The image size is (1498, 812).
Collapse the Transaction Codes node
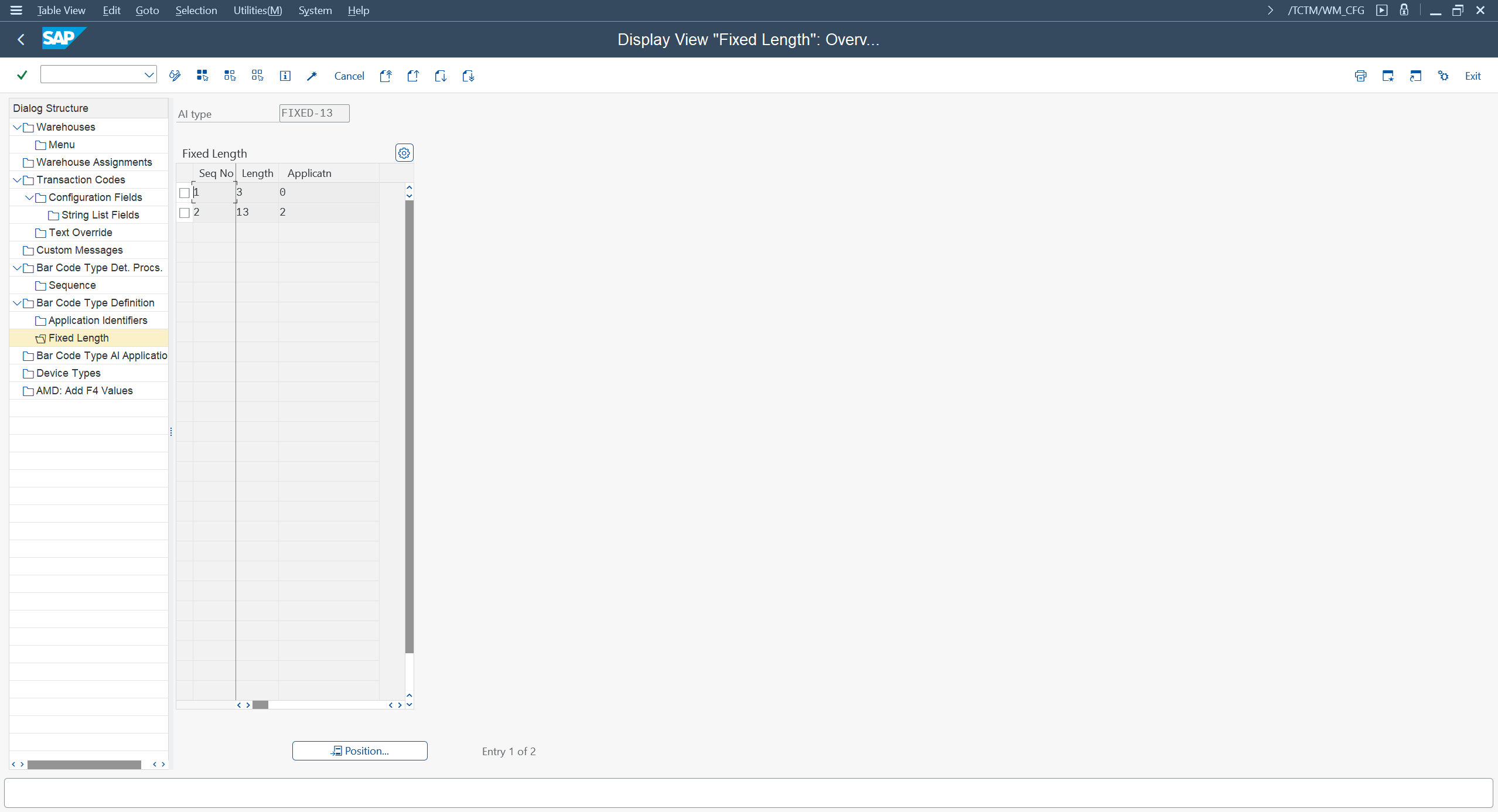click(17, 180)
